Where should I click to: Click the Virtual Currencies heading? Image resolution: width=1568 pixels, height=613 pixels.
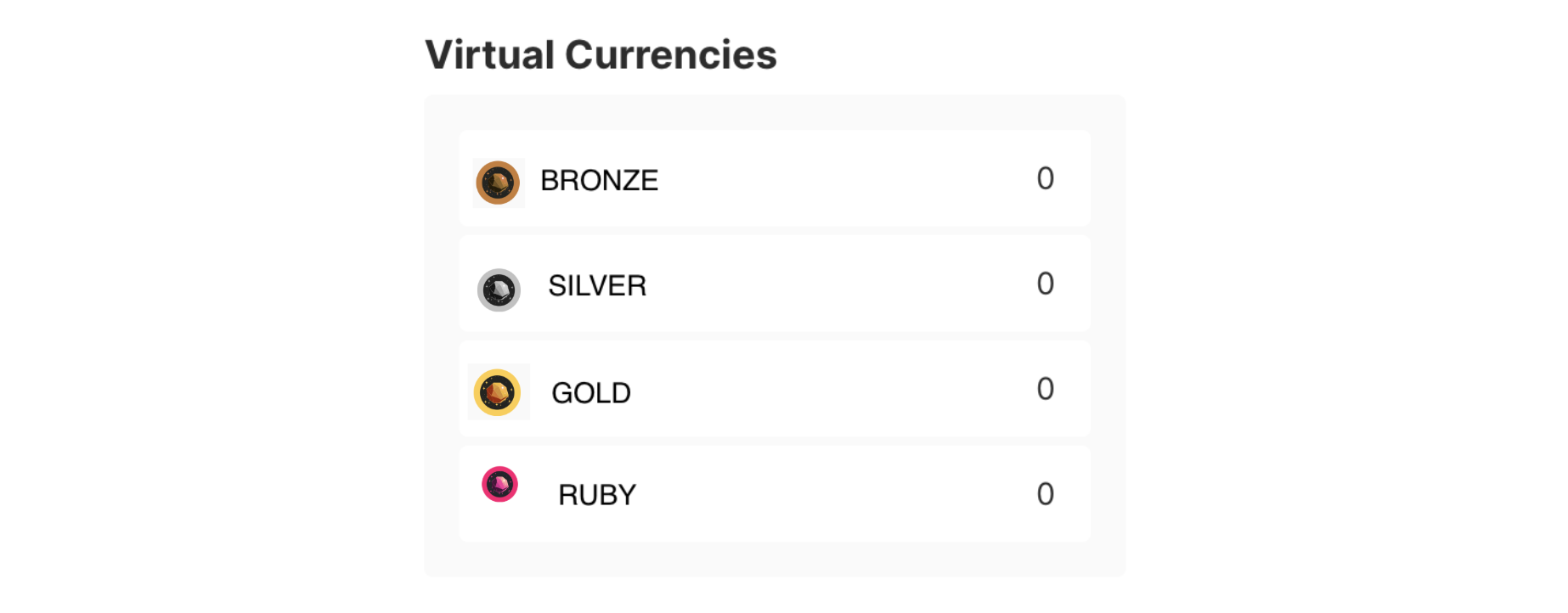601,55
